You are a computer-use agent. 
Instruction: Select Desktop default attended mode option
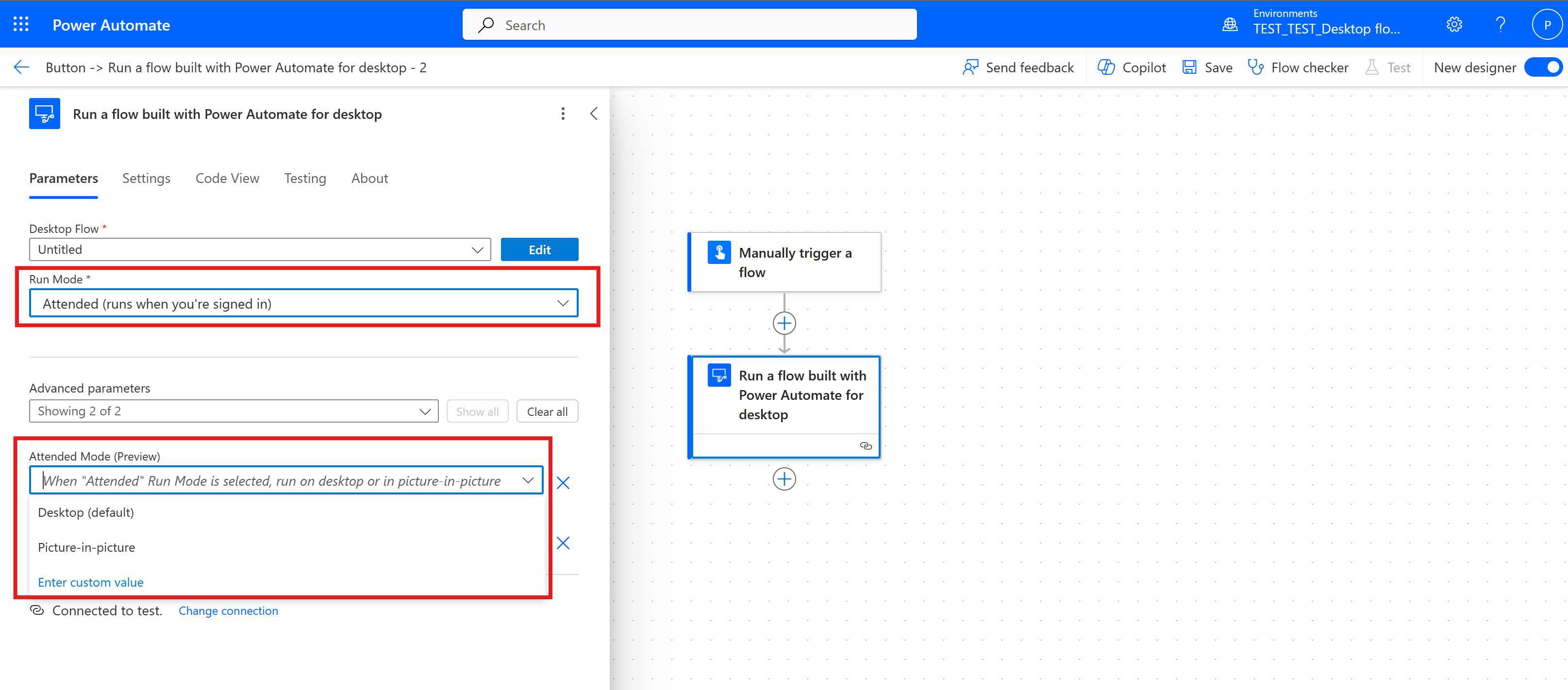pos(85,512)
